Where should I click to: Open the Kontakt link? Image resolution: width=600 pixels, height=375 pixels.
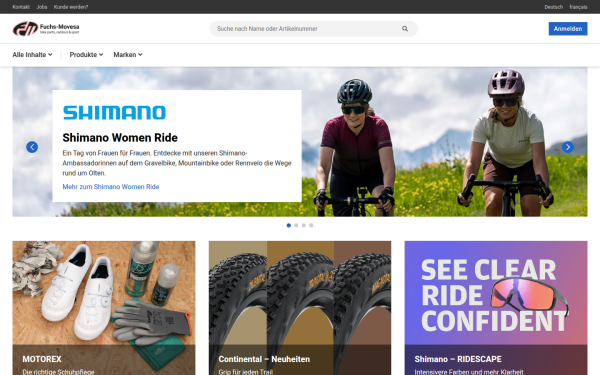(x=21, y=7)
